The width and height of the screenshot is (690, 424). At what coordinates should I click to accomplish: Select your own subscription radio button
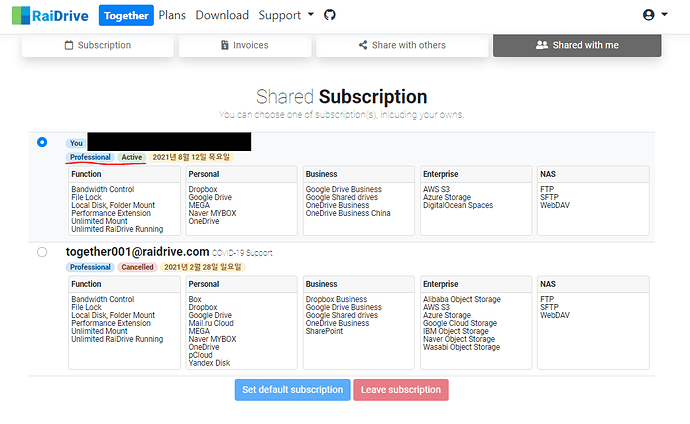point(42,142)
